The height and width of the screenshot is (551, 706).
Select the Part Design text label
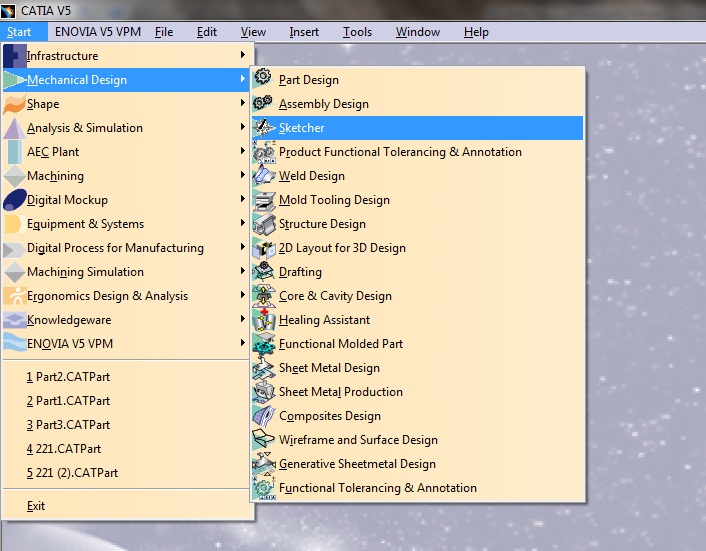[x=309, y=80]
